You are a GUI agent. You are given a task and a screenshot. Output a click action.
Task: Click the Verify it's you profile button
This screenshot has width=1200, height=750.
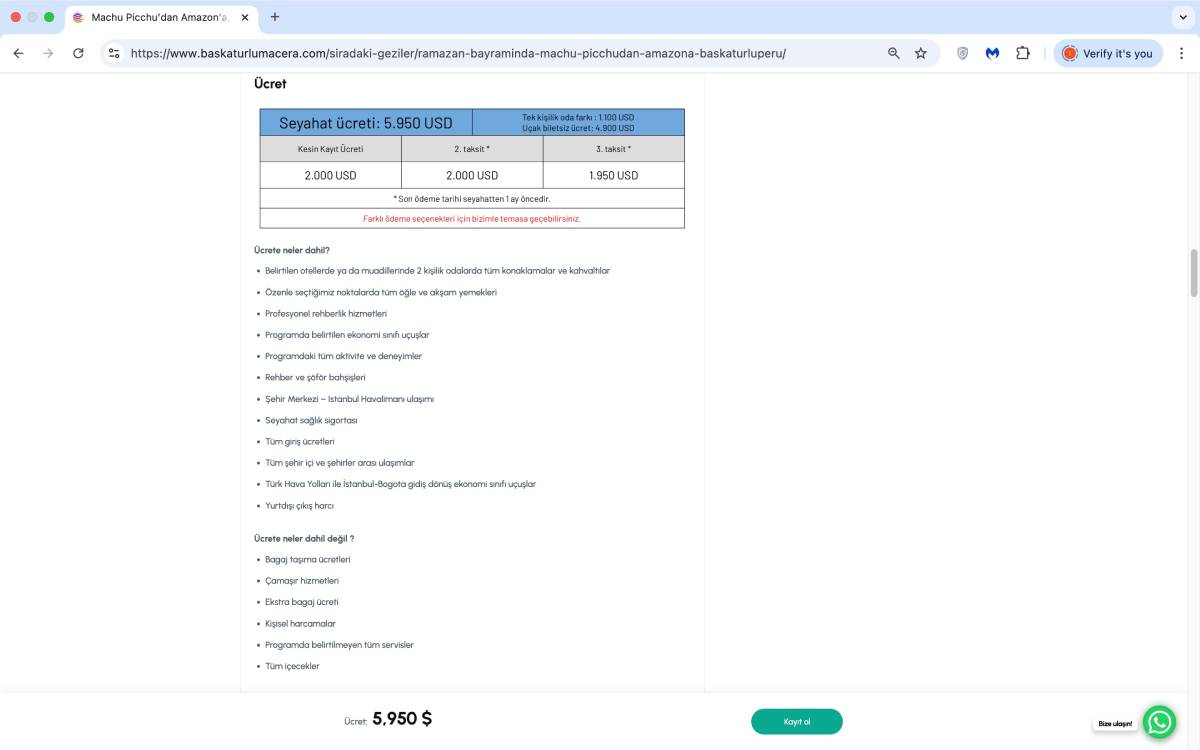[x=1108, y=53]
